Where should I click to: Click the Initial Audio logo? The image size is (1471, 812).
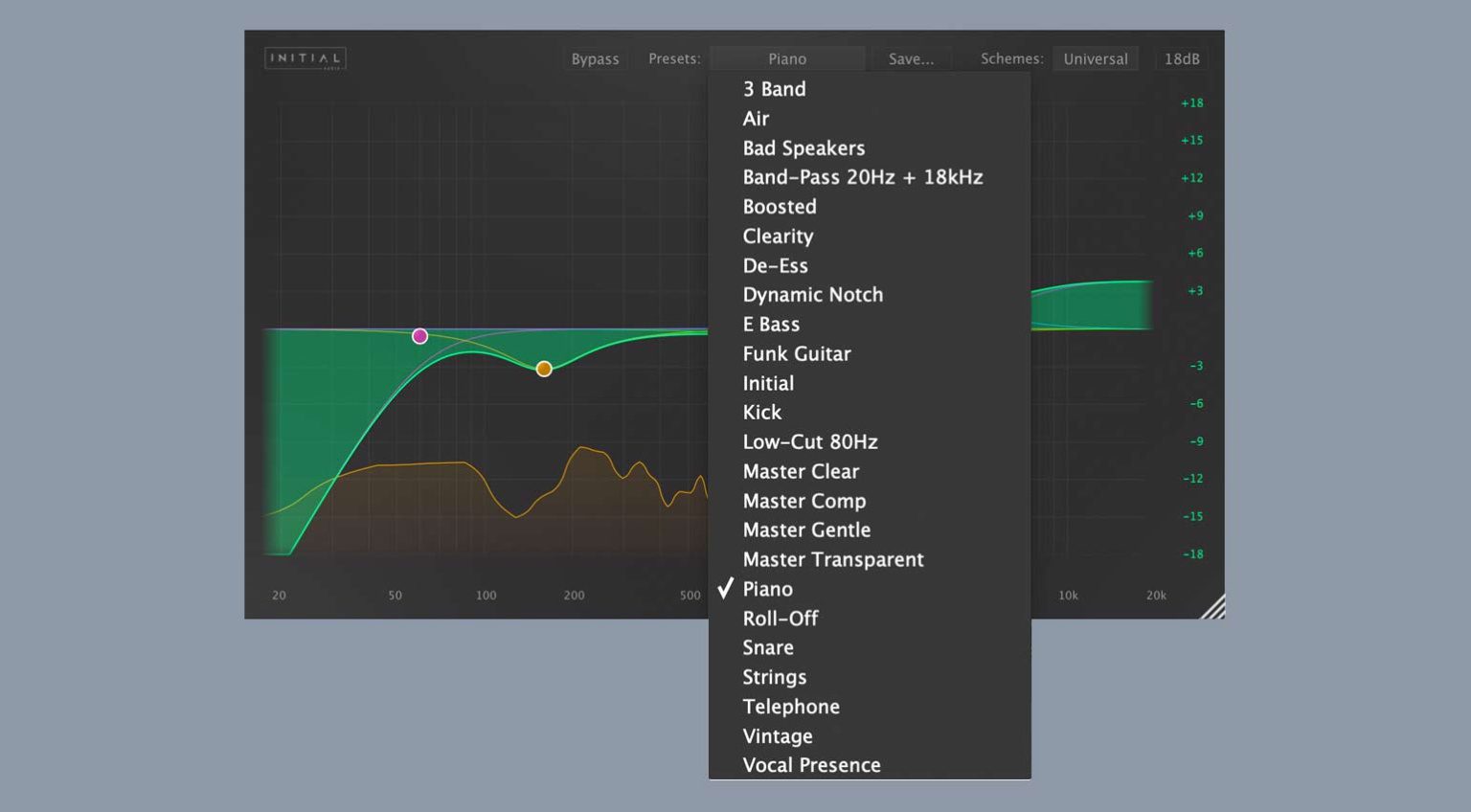pos(305,58)
